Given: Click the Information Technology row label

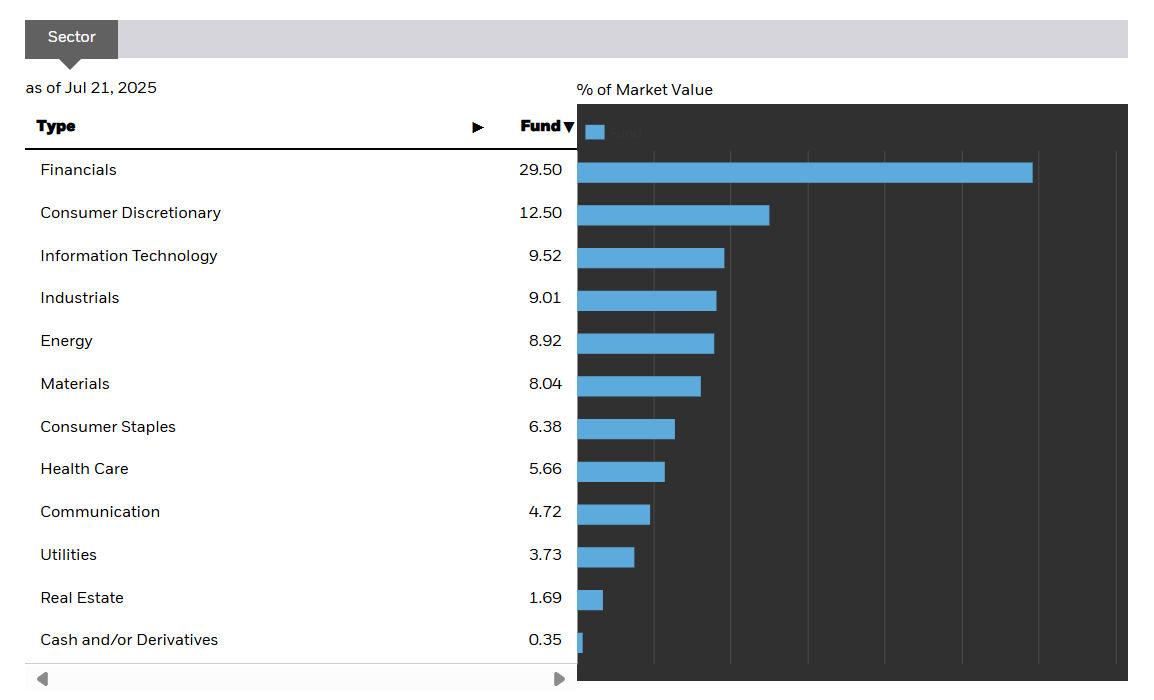Looking at the screenshot, I should tap(129, 256).
